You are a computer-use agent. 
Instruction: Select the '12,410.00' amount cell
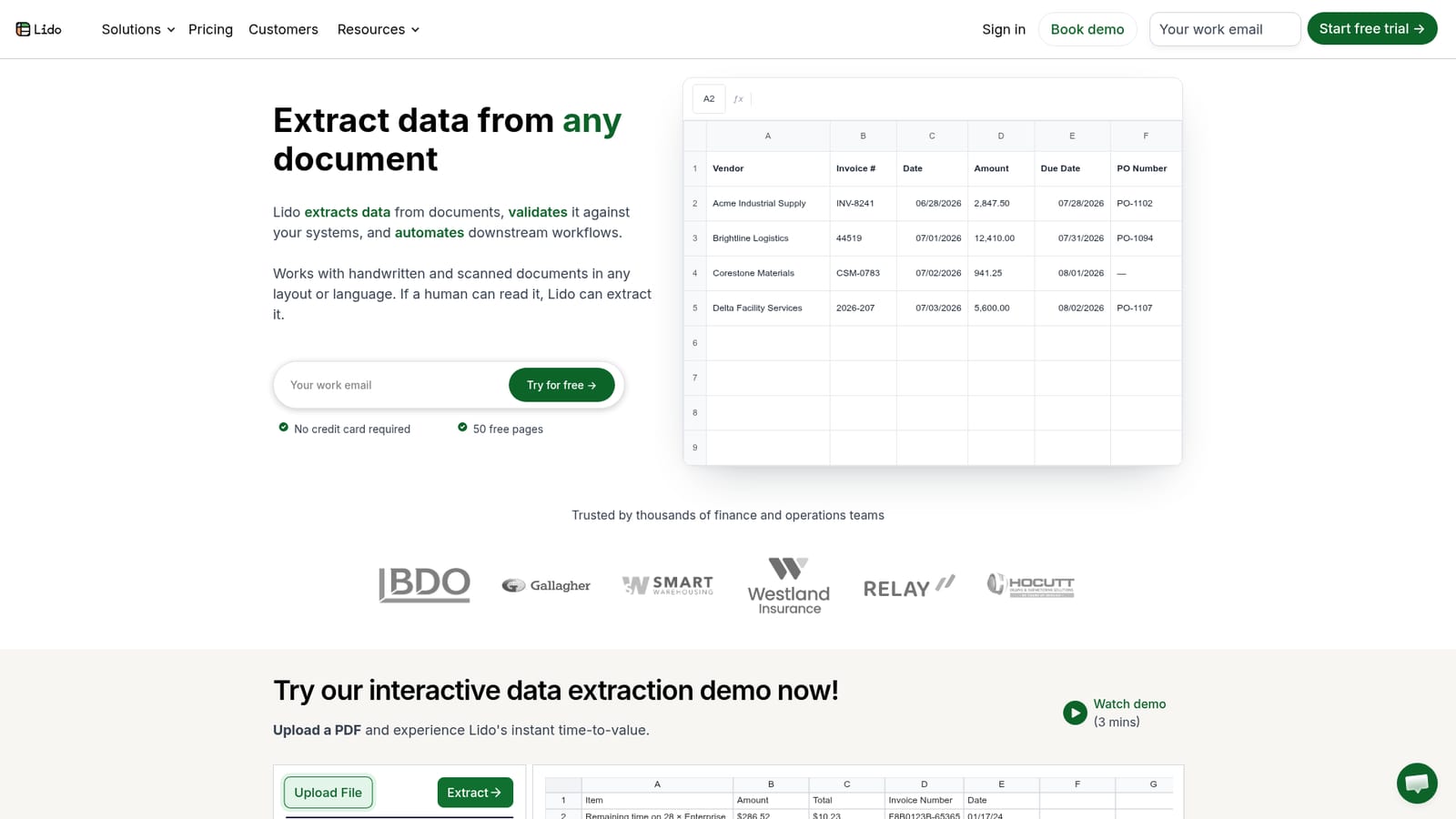pyautogui.click(x=1001, y=238)
